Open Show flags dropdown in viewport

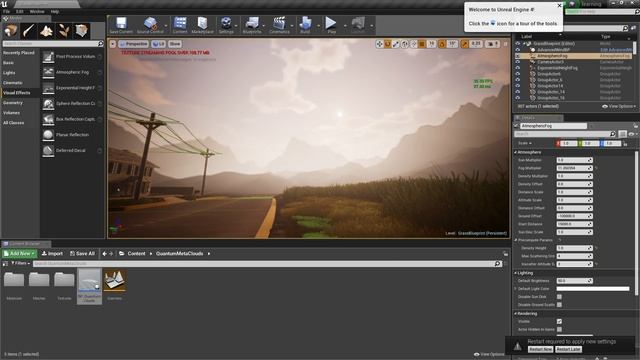[175, 44]
